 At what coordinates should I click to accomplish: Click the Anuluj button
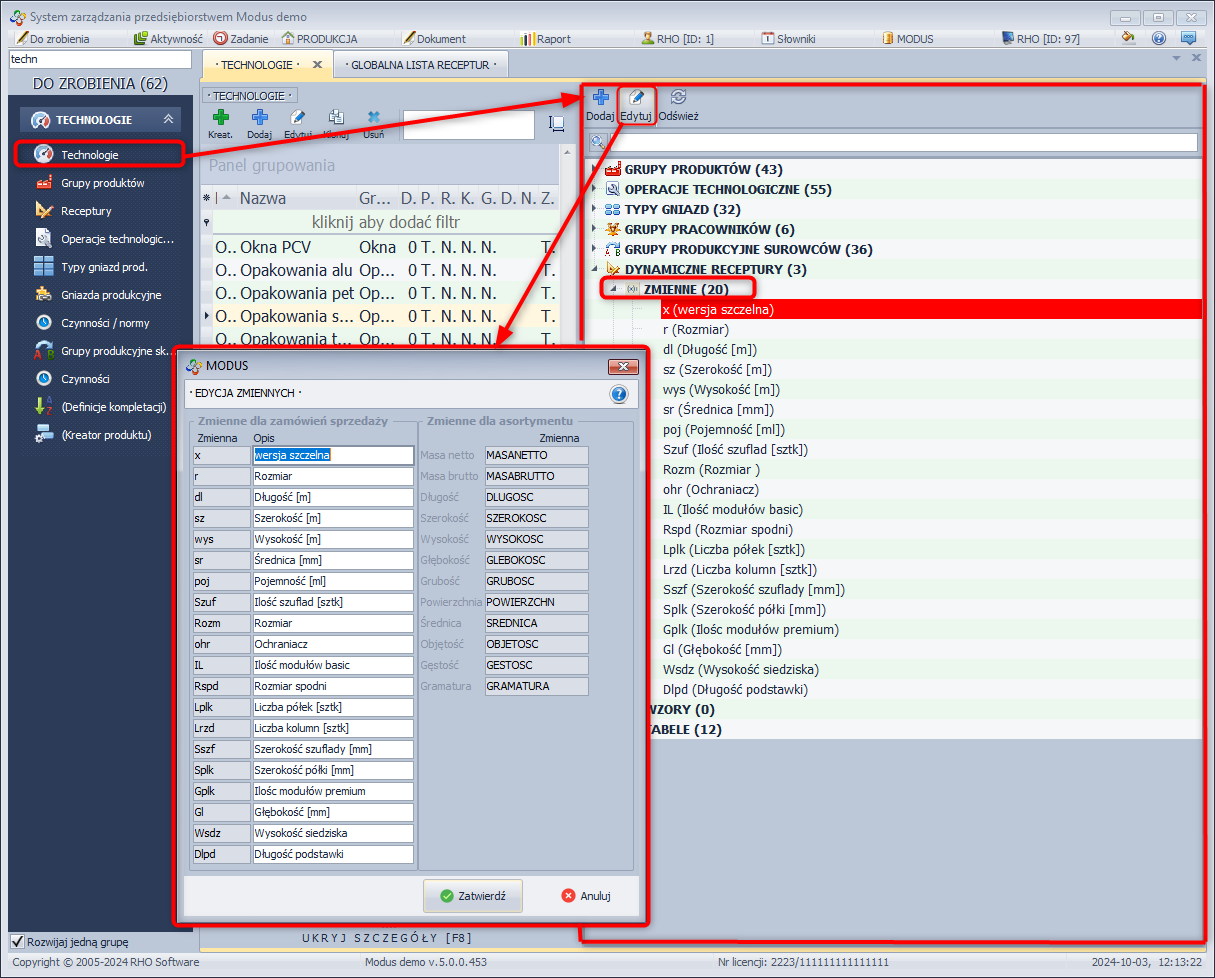click(586, 896)
